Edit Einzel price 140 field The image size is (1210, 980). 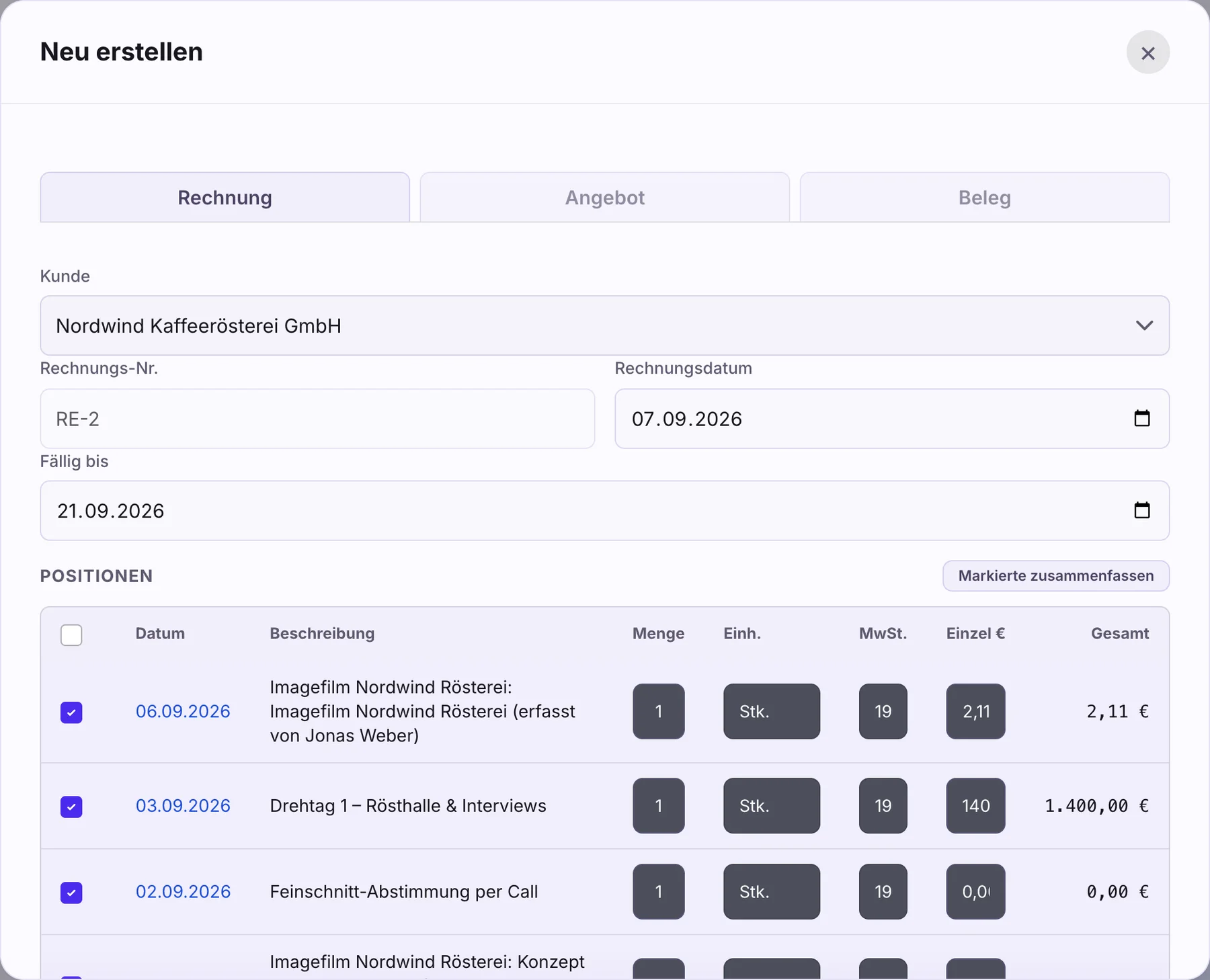[975, 805]
